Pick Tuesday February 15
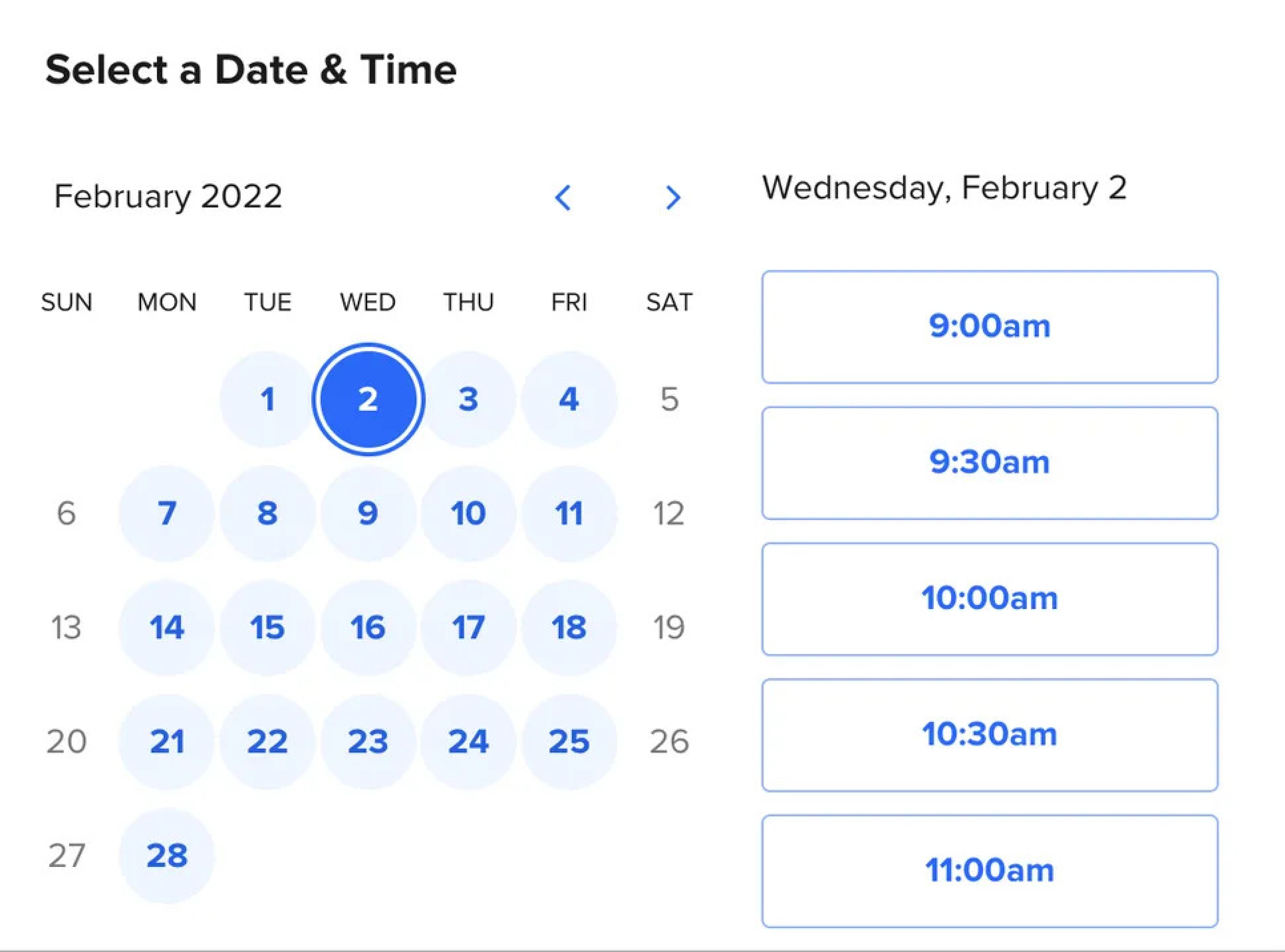This screenshot has width=1285, height=952. (267, 627)
